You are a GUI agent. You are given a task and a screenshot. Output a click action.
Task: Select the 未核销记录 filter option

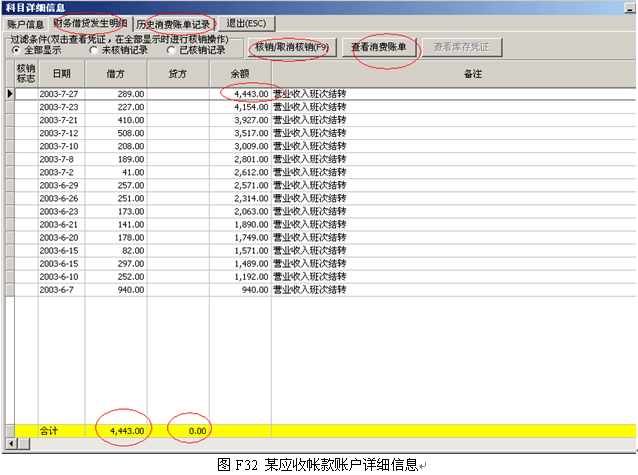pyautogui.click(x=94, y=49)
